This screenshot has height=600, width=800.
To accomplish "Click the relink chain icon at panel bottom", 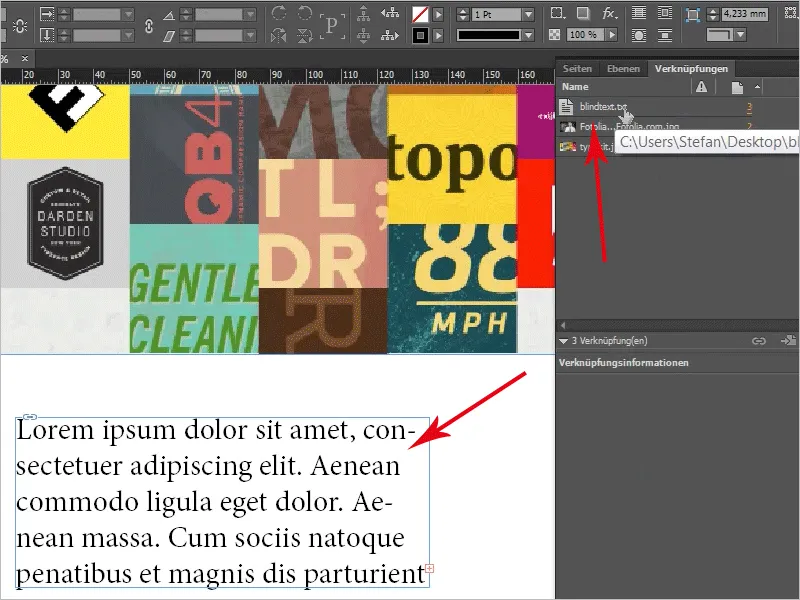I will click(x=758, y=340).
